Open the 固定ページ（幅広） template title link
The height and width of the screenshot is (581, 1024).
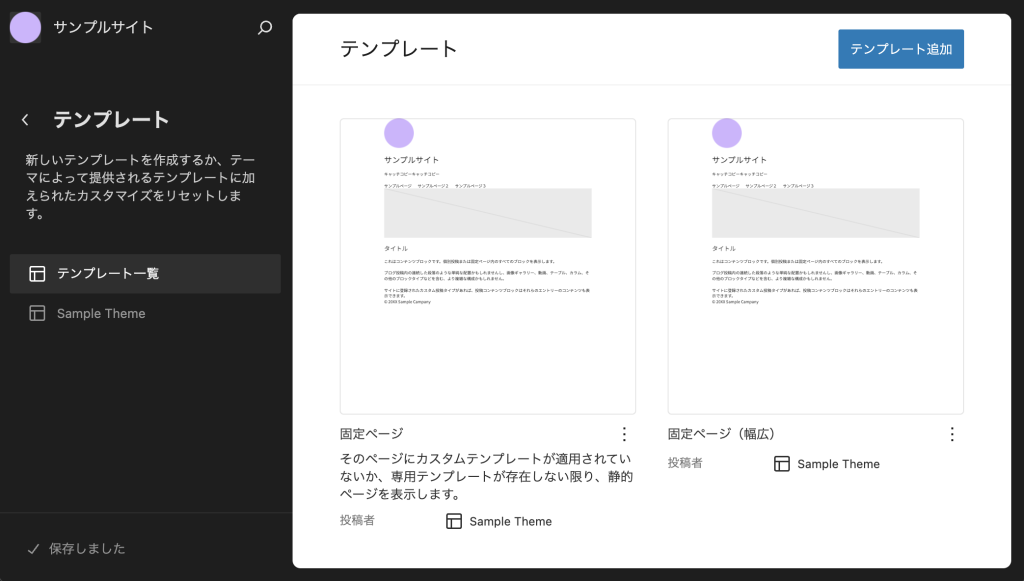[721, 434]
